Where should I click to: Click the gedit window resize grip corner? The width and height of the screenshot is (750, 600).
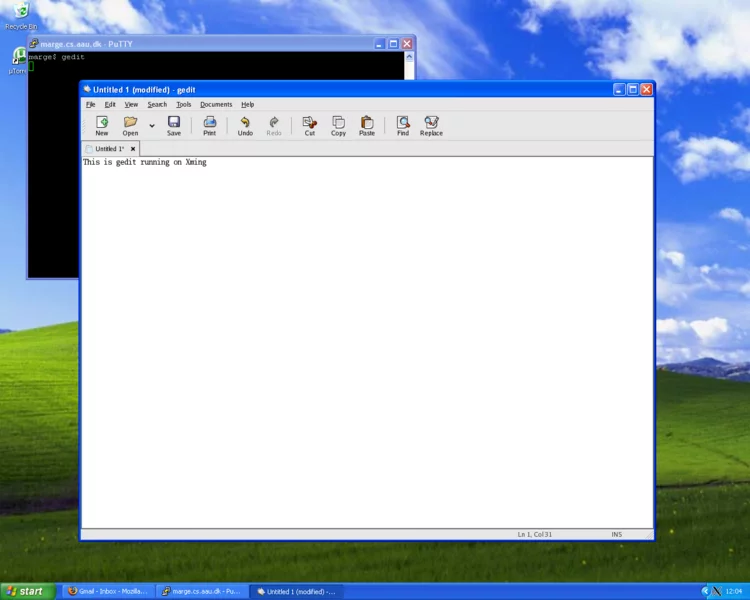(x=650, y=536)
